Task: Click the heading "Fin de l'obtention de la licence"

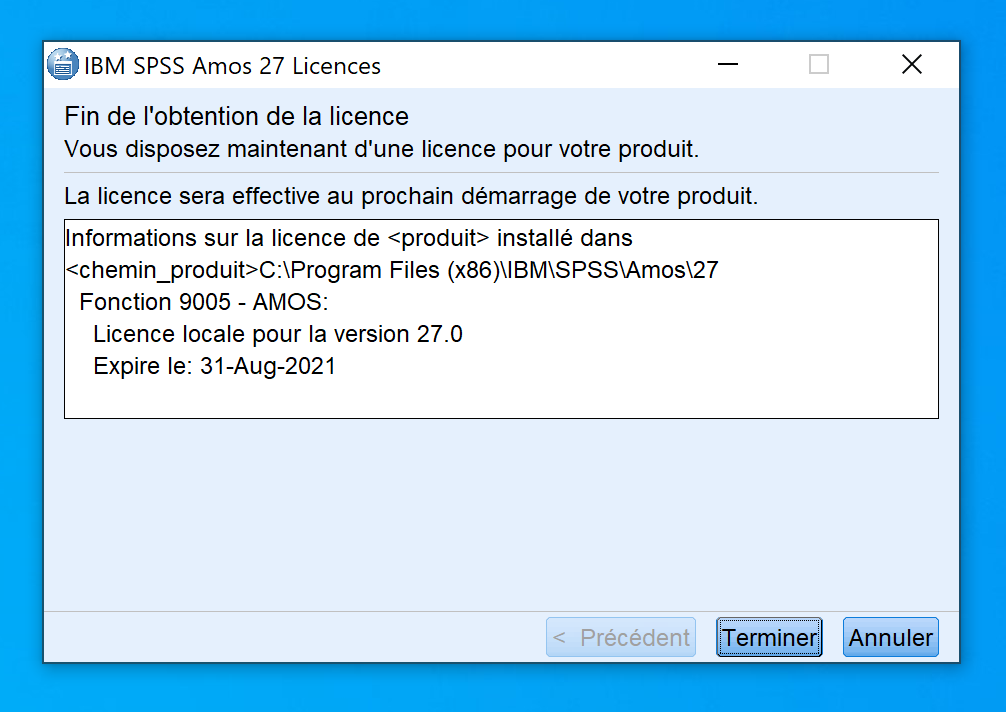Action: click(x=236, y=116)
